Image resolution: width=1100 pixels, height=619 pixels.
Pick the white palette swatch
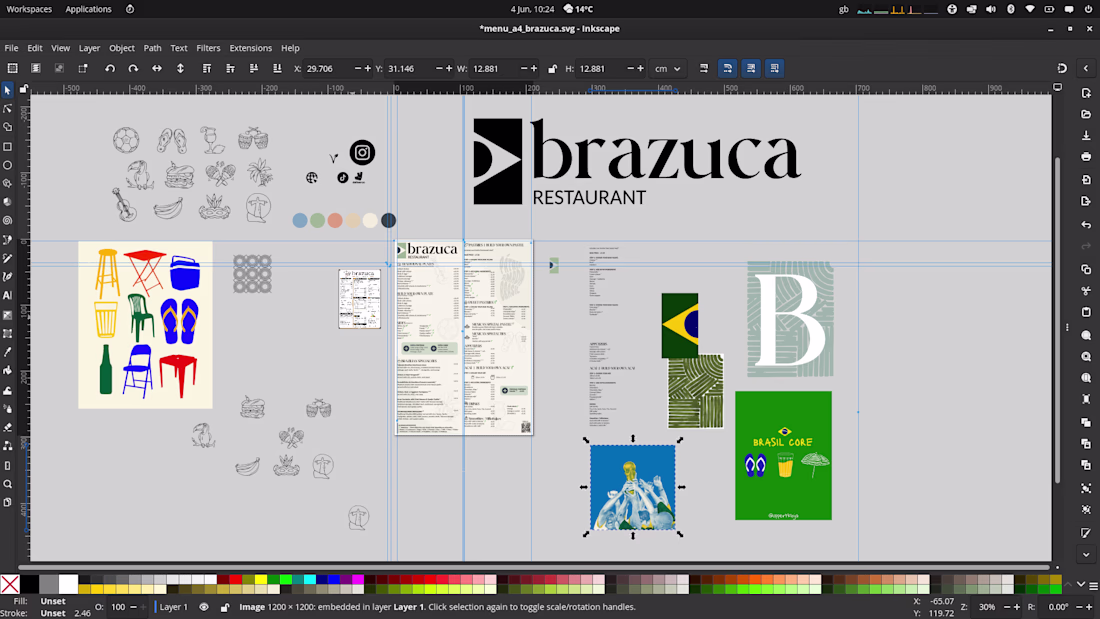pyautogui.click(x=68, y=584)
